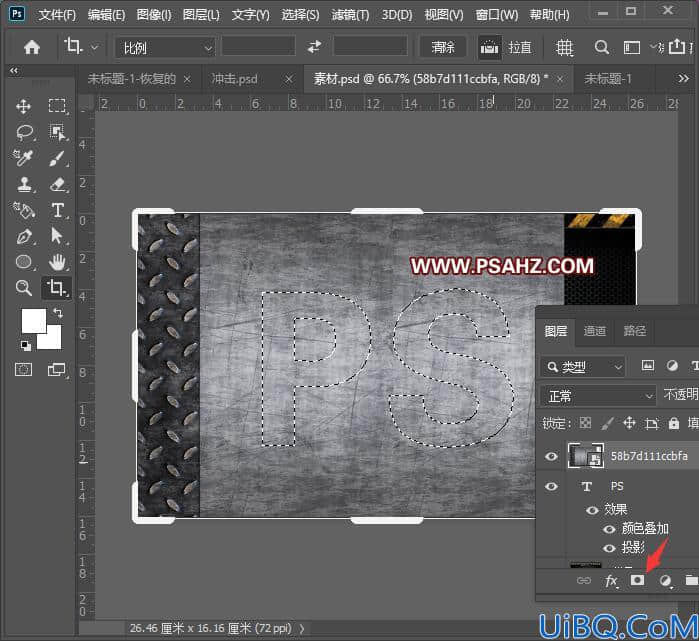Open crop overlay grid options

pyautogui.click(x=564, y=47)
